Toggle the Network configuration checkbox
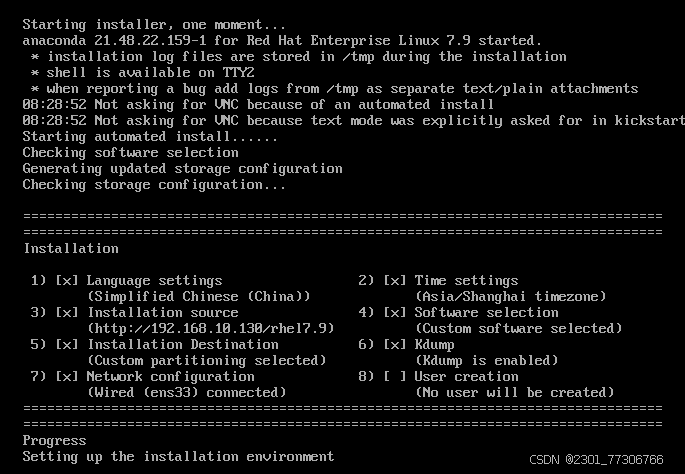Image resolution: width=685 pixels, height=474 pixels. [67, 377]
